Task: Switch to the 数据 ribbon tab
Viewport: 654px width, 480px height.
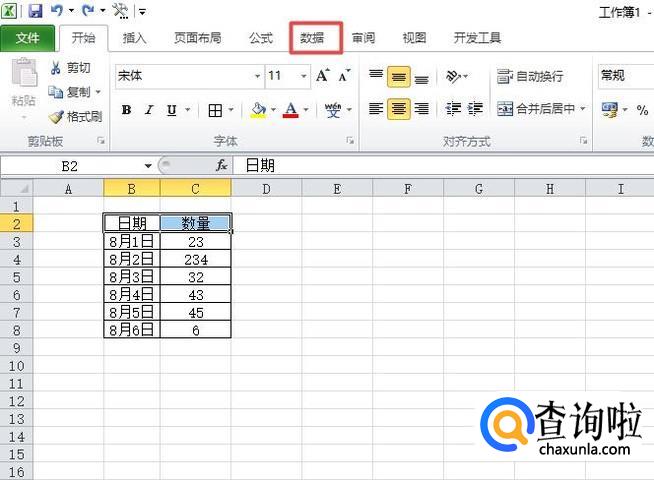Action: tap(312, 38)
